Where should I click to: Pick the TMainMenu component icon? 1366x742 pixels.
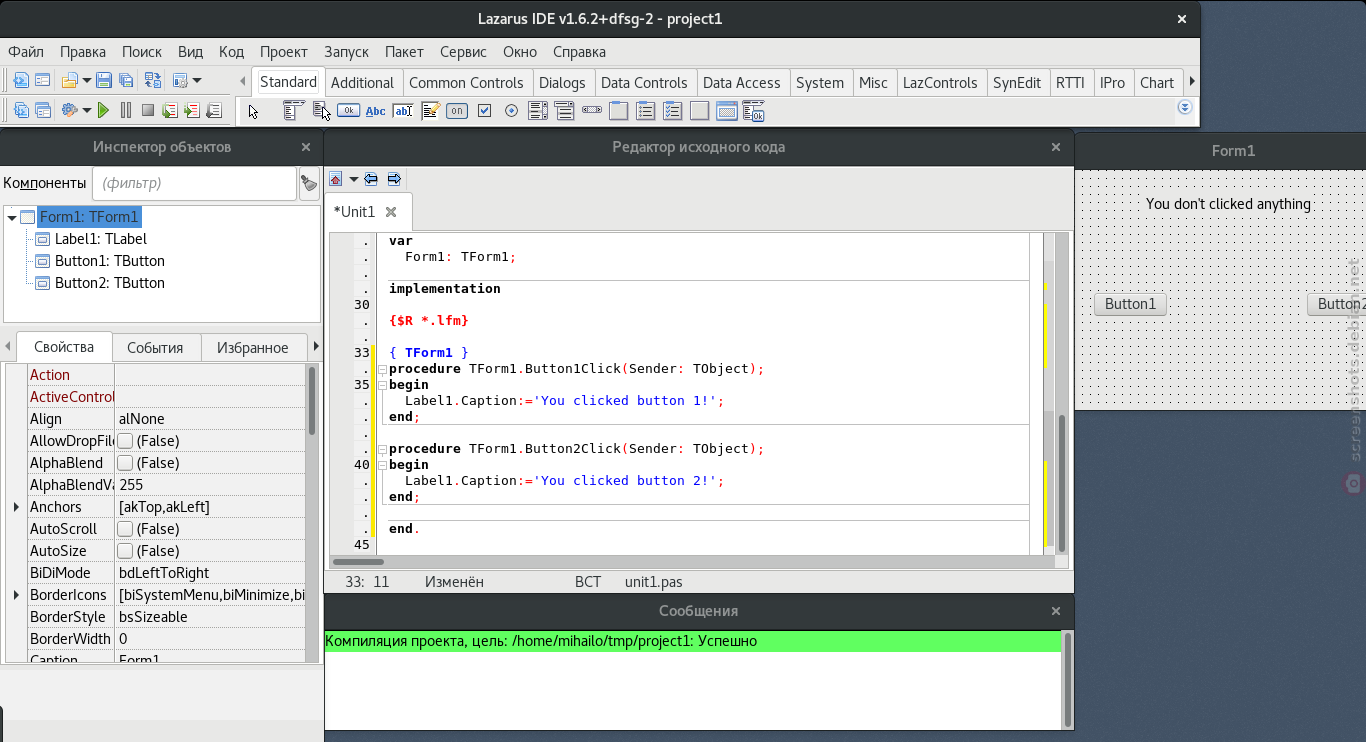293,110
